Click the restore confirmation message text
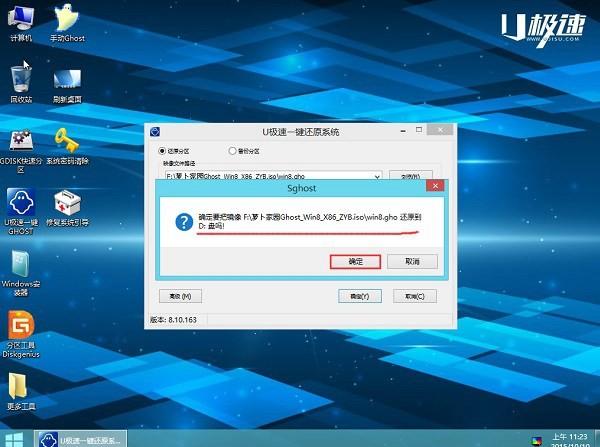 click(310, 222)
